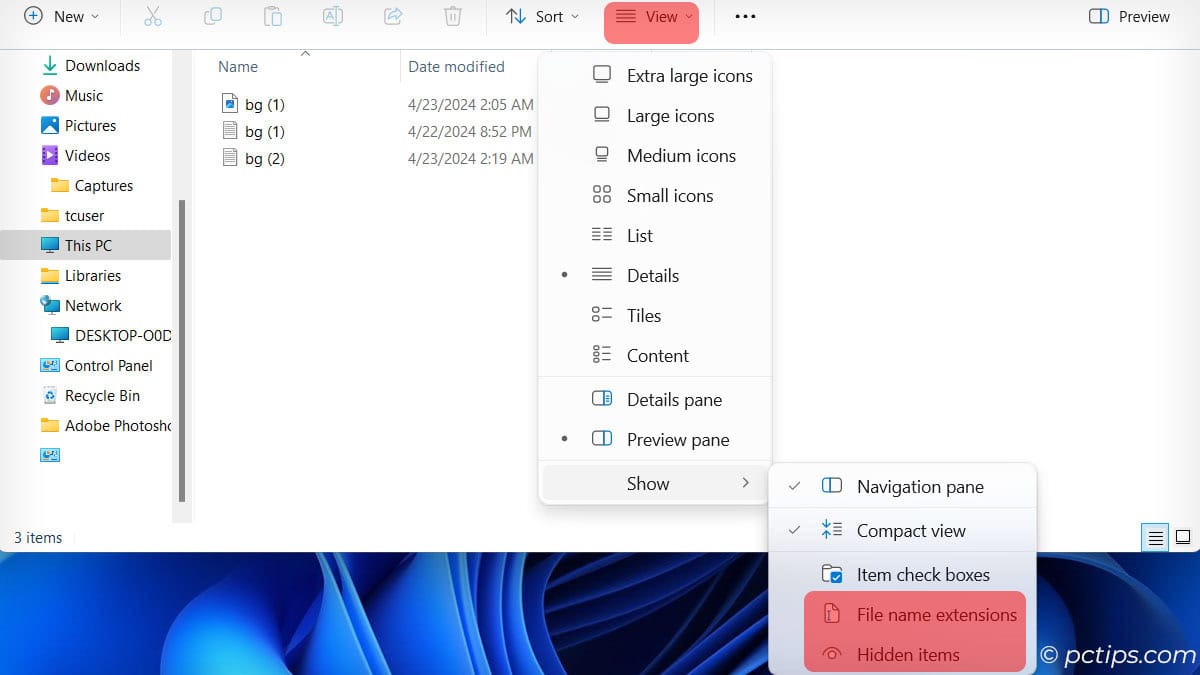Click the Cut icon in the toolbar
This screenshot has height=675, width=1200.
pyautogui.click(x=152, y=16)
